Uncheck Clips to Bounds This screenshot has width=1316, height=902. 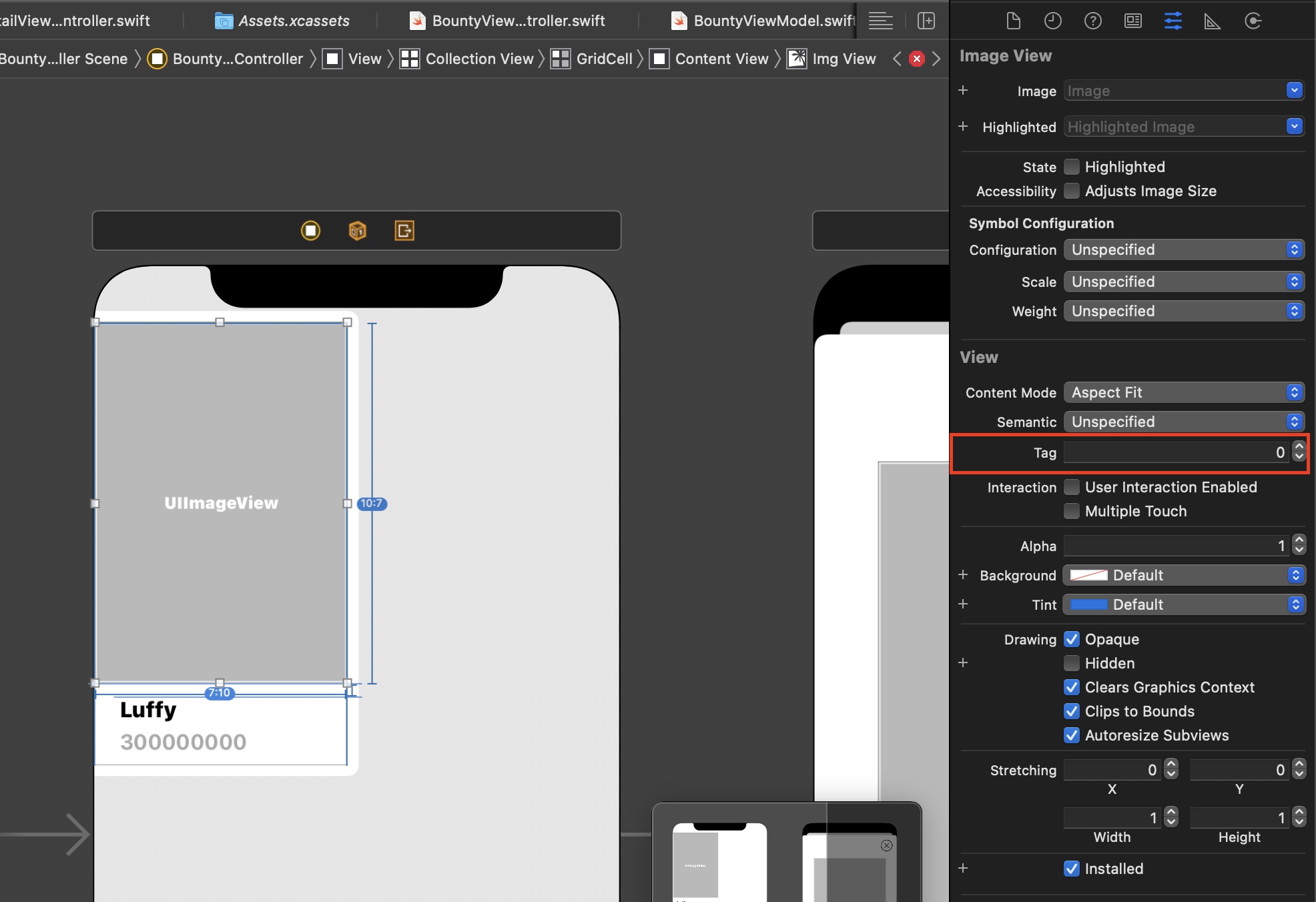point(1072,711)
